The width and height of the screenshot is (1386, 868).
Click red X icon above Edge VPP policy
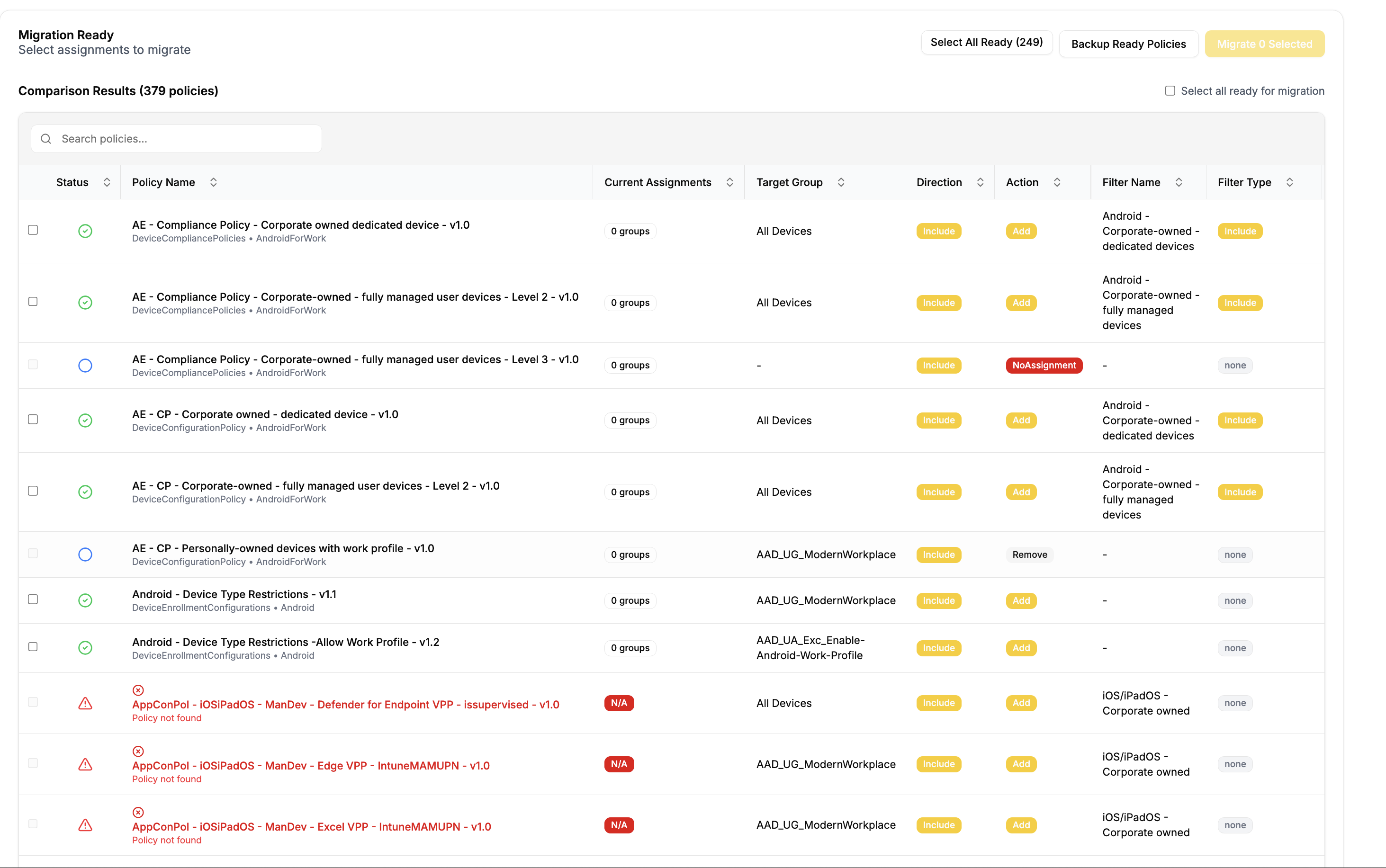coord(138,752)
